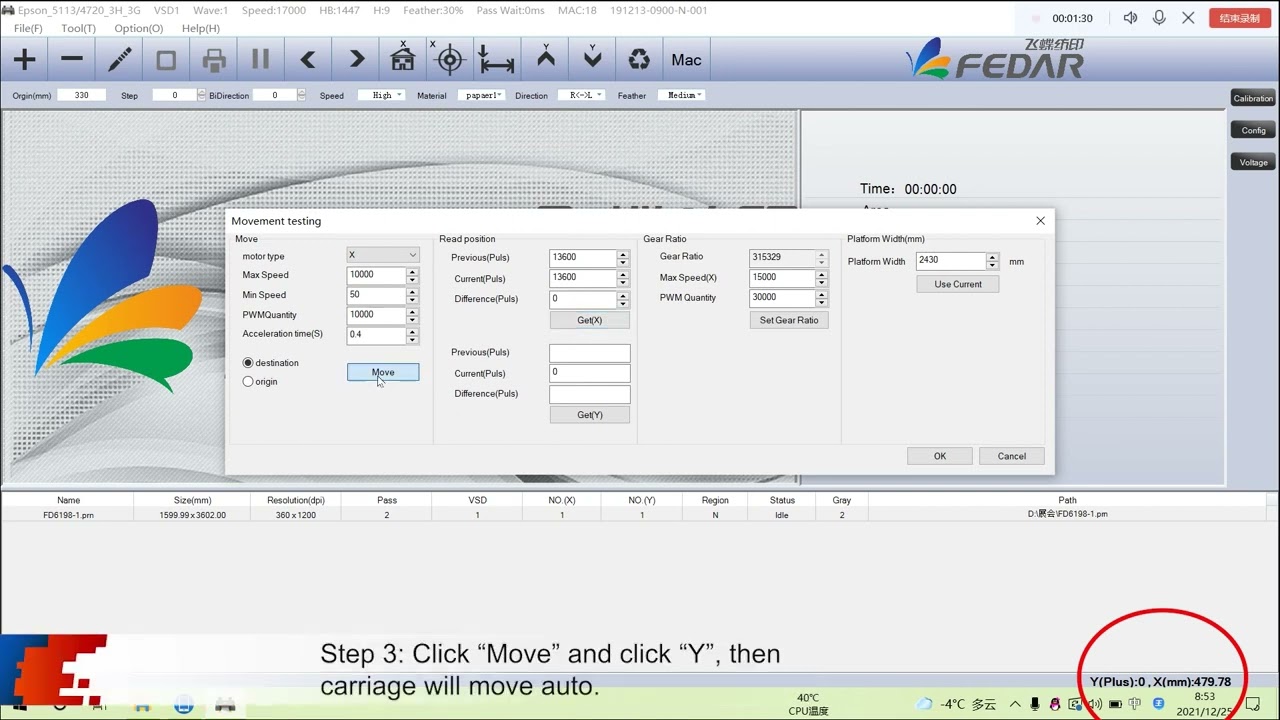This screenshot has height=720, width=1280.
Task: Switch to the Config side tab
Action: coord(1253,130)
